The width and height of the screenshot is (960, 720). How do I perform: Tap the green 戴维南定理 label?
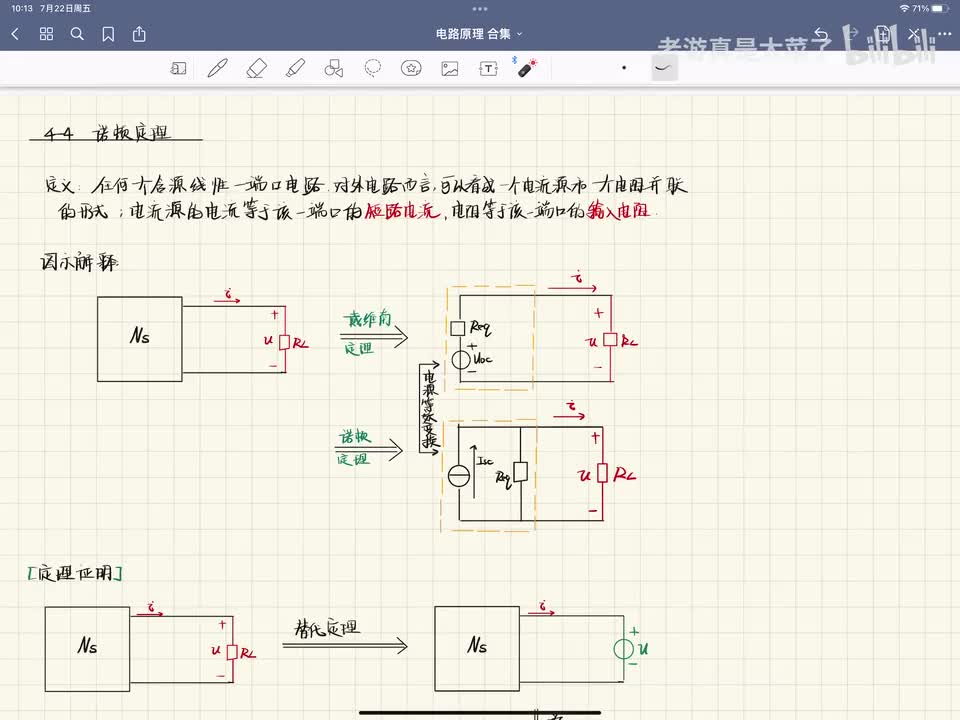(x=367, y=332)
